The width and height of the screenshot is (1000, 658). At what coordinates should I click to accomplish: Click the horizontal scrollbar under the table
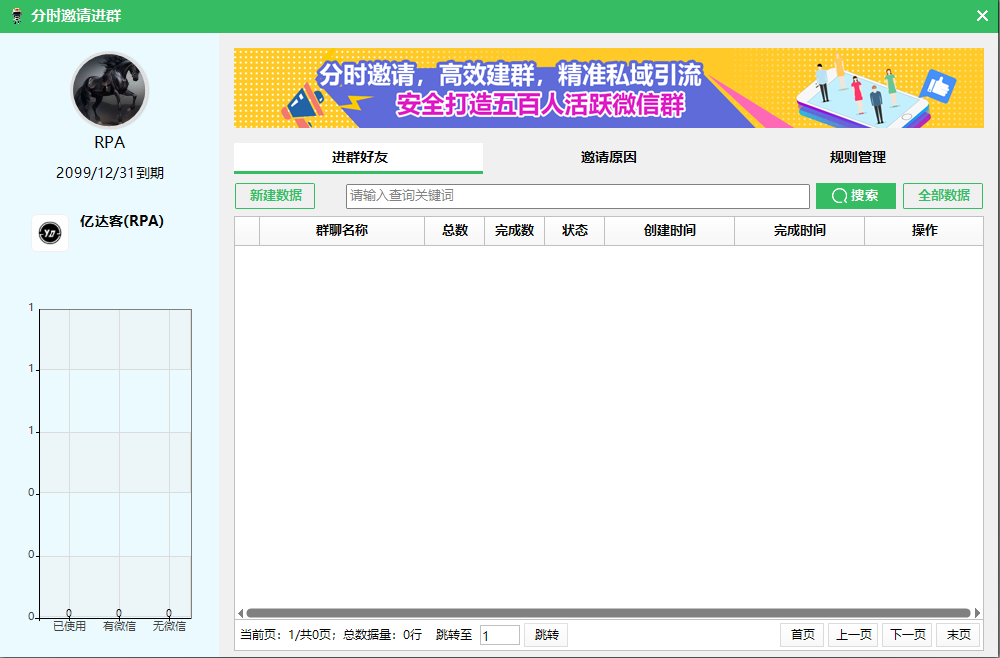pyautogui.click(x=608, y=613)
